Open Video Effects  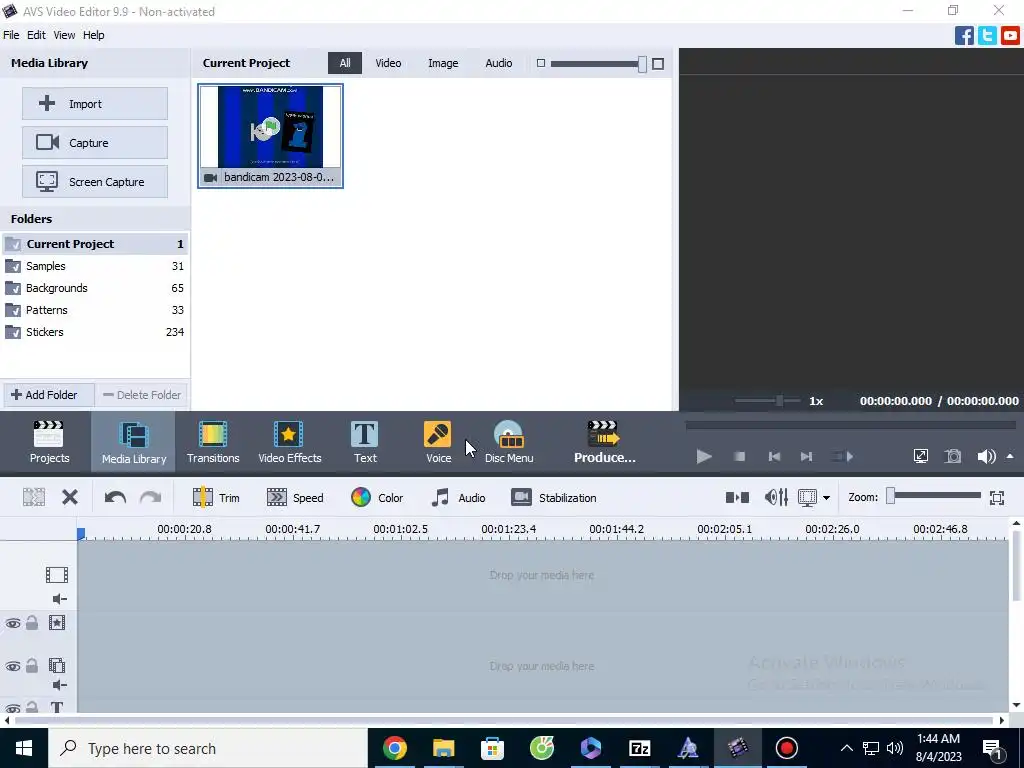click(x=289, y=442)
